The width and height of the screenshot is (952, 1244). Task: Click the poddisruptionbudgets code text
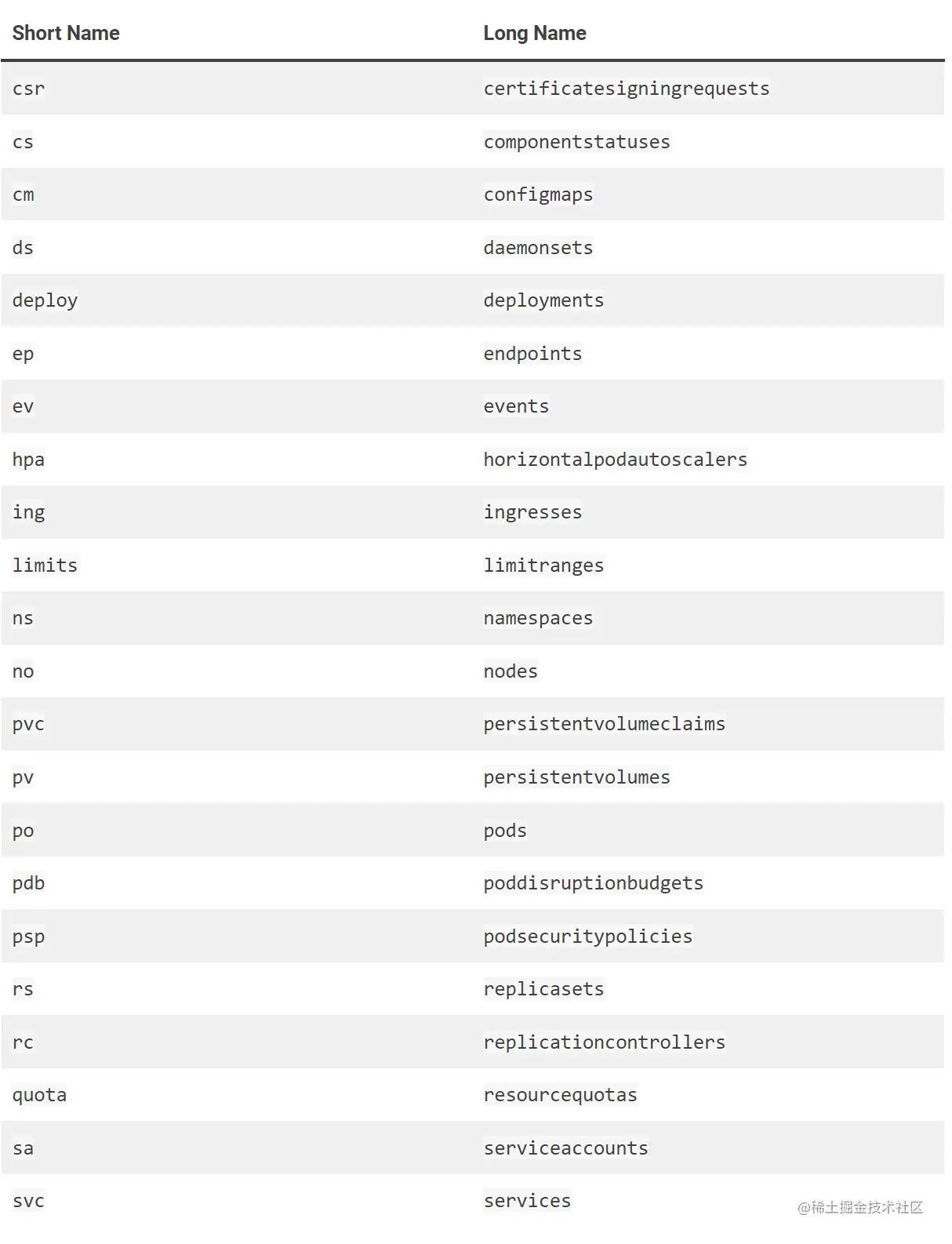pos(593,883)
